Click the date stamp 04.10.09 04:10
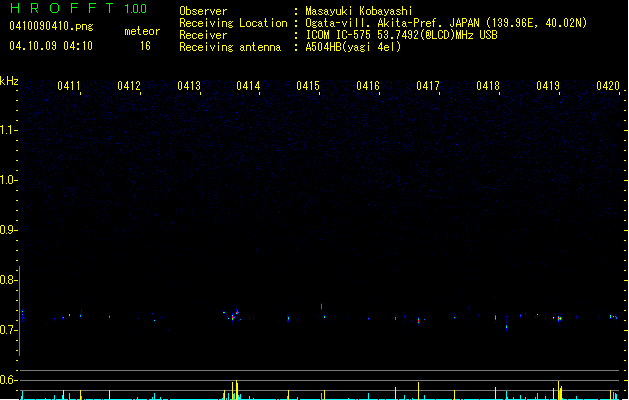Image resolution: width=629 pixels, height=400 pixels. (51, 46)
